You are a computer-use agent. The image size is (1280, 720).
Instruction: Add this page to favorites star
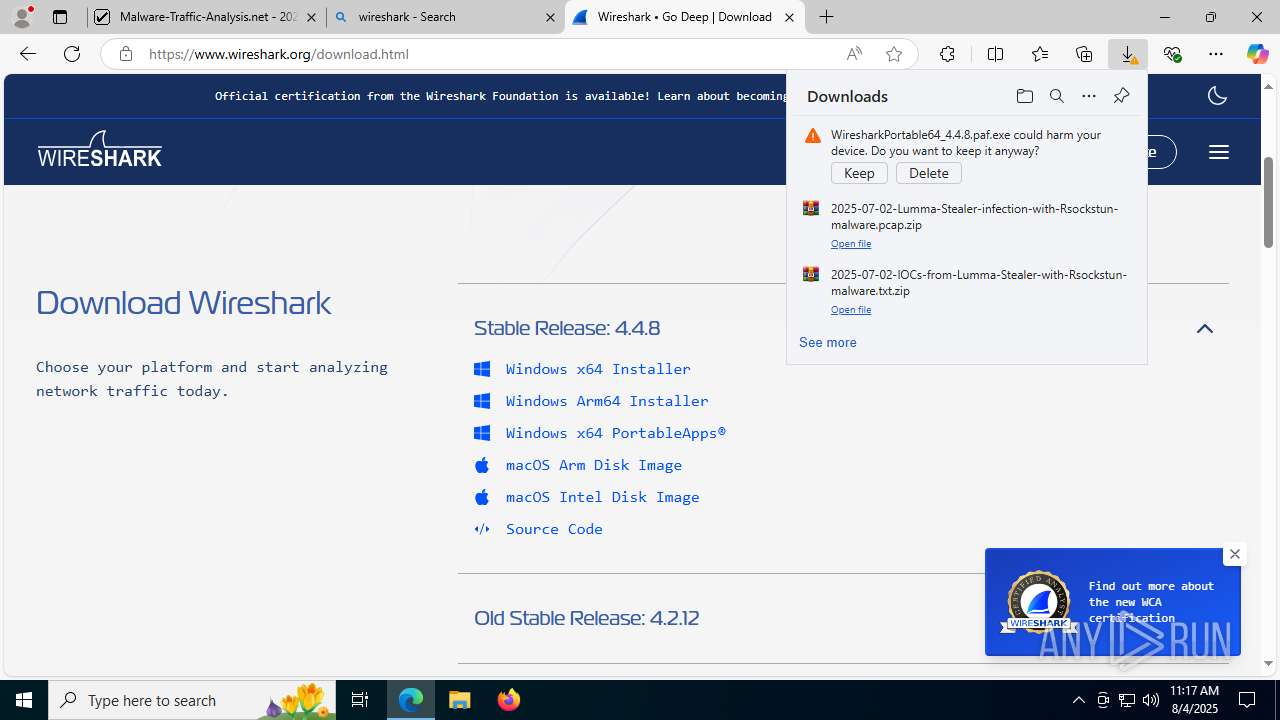point(894,54)
